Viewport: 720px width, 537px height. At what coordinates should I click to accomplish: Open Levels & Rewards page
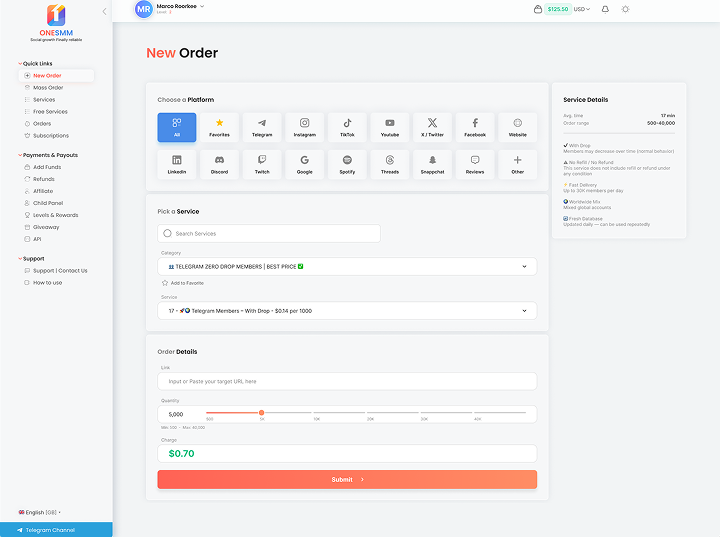[51, 215]
